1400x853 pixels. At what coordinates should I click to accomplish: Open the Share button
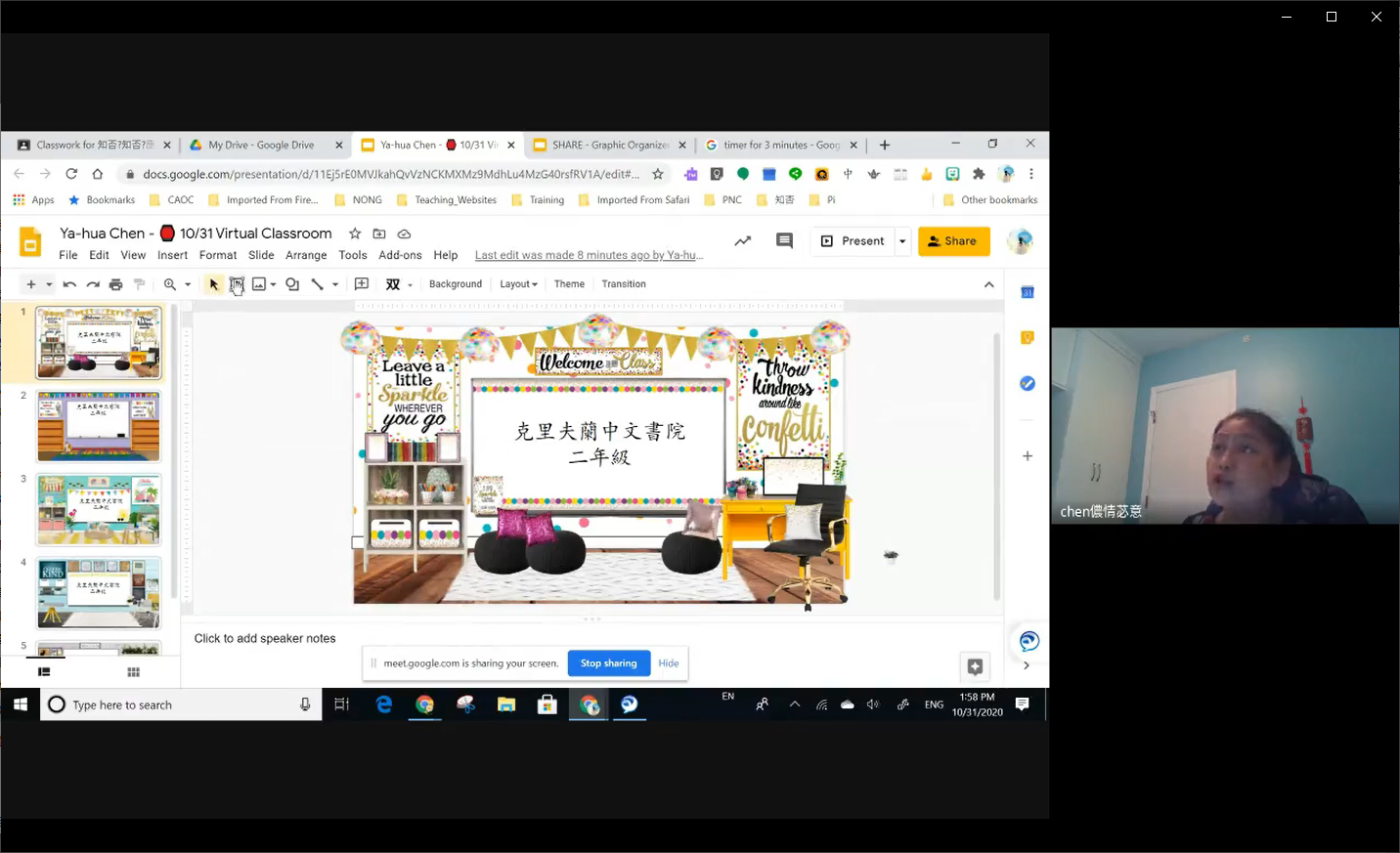(953, 240)
